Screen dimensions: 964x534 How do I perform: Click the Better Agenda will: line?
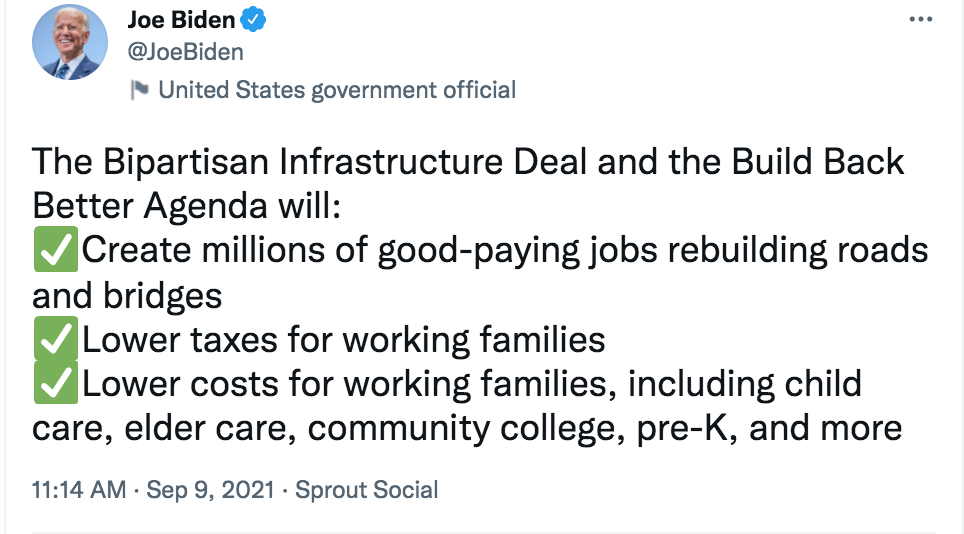[186, 205]
